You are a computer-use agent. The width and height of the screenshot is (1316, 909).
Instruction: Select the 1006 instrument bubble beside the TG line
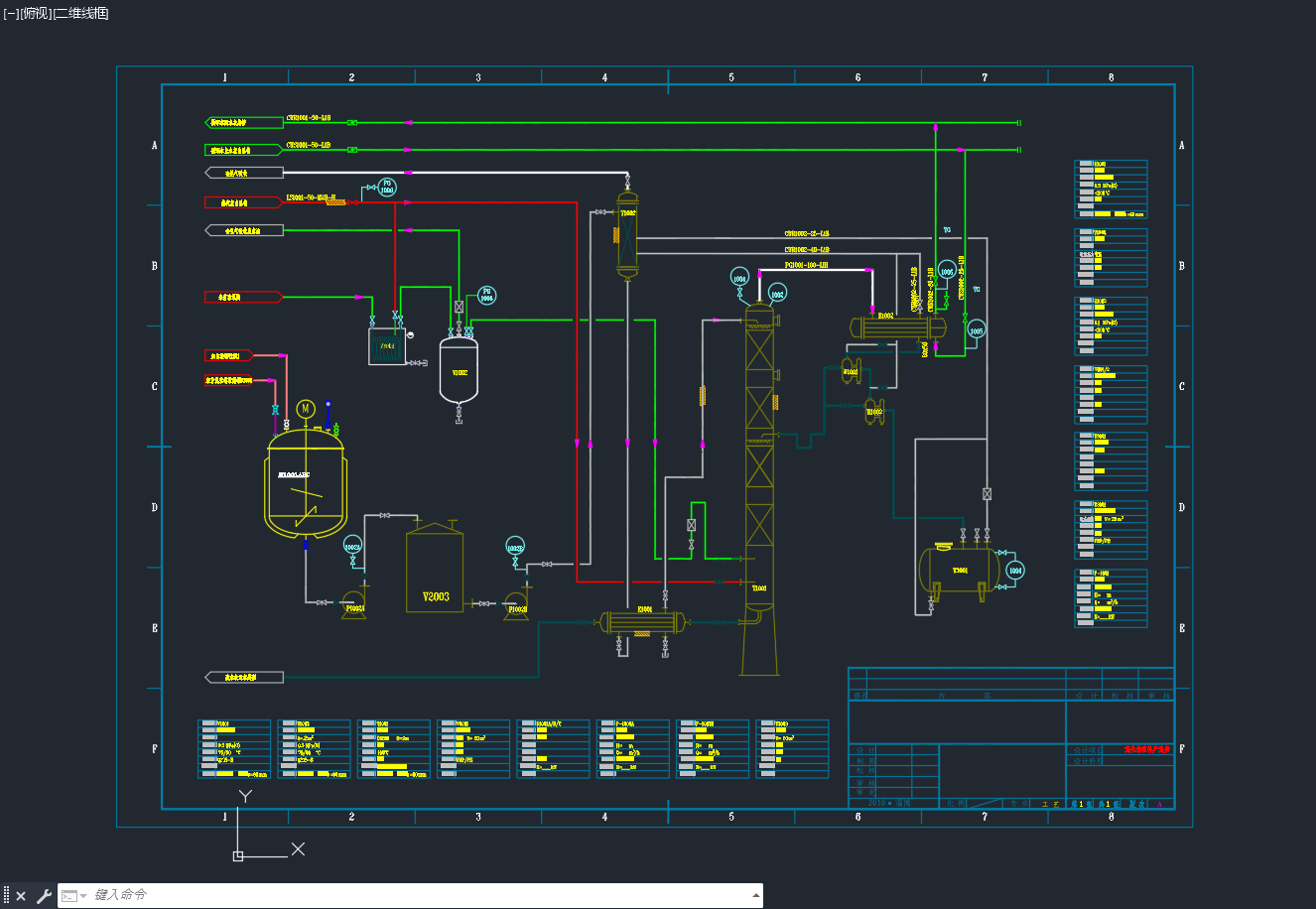point(947,270)
